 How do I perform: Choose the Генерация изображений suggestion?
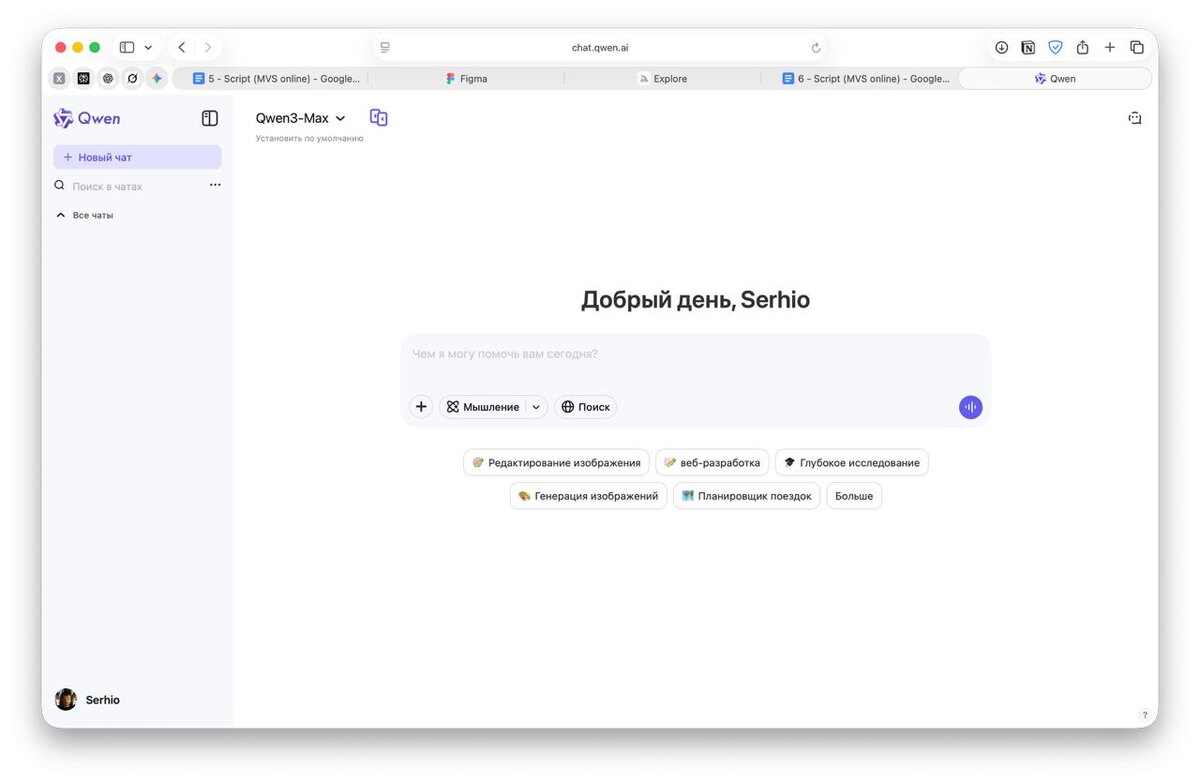[x=588, y=496]
